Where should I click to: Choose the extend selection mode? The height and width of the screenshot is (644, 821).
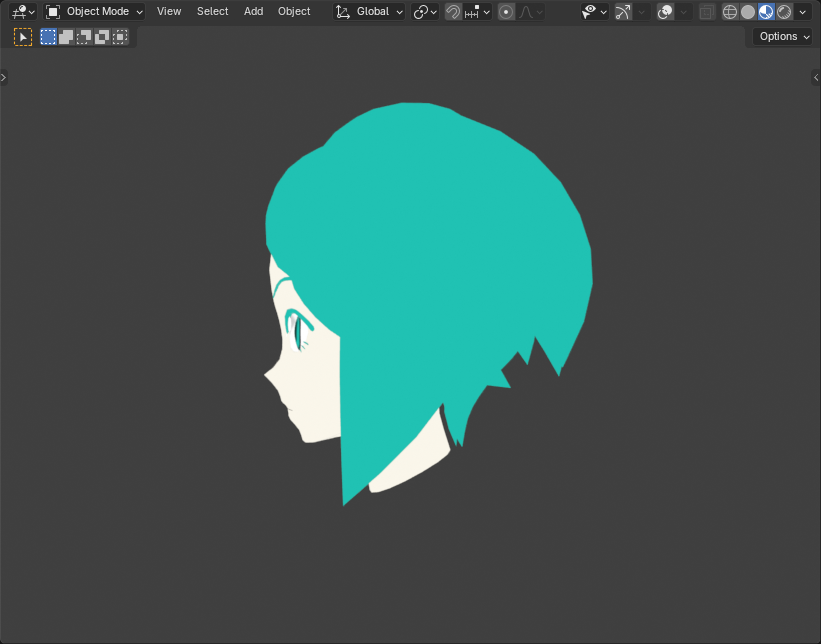coord(66,37)
